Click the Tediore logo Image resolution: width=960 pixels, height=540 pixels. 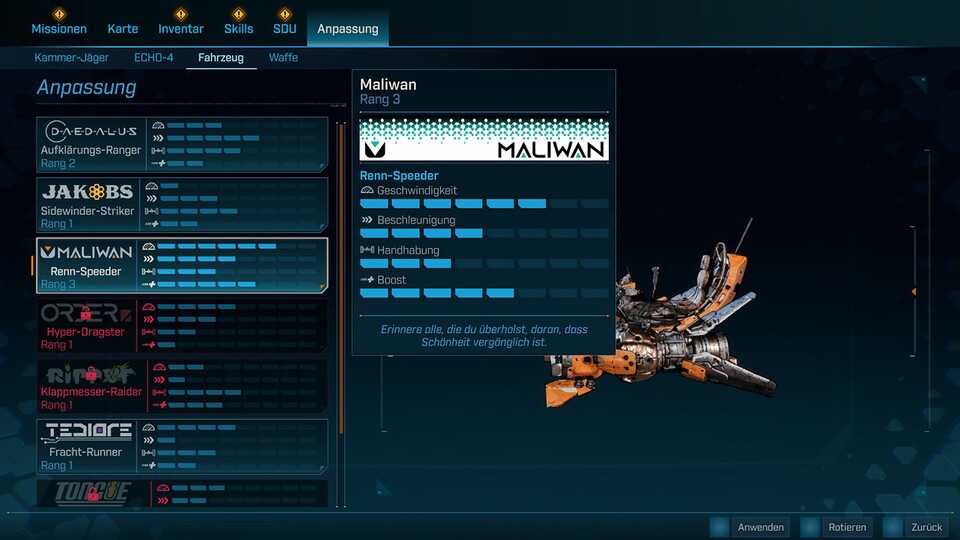[86, 433]
